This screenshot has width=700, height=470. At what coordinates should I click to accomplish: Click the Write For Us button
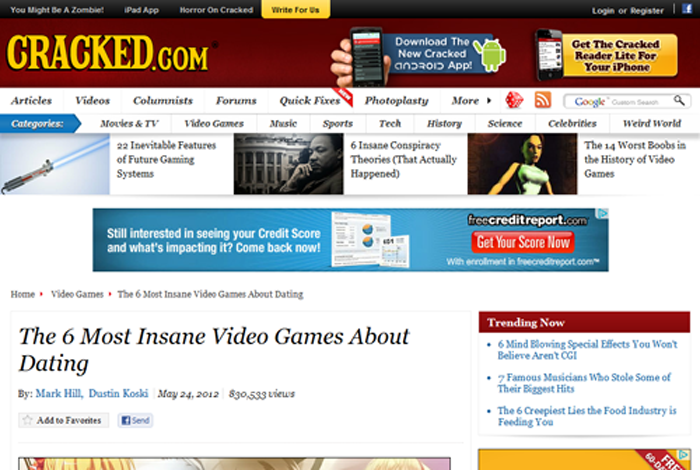296,9
